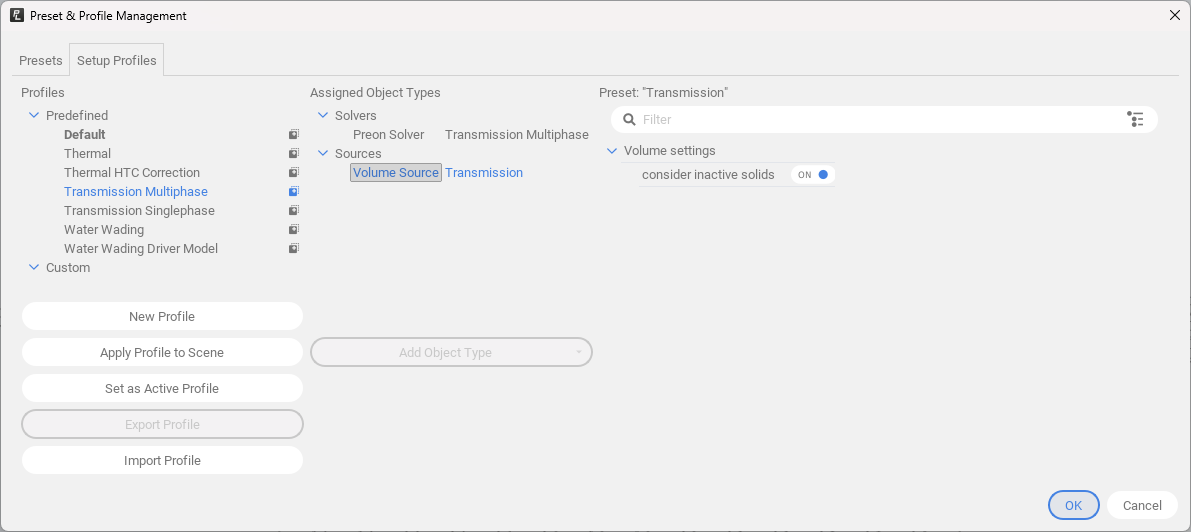The height and width of the screenshot is (532, 1191).
Task: Create a New Profile
Action: point(163,316)
